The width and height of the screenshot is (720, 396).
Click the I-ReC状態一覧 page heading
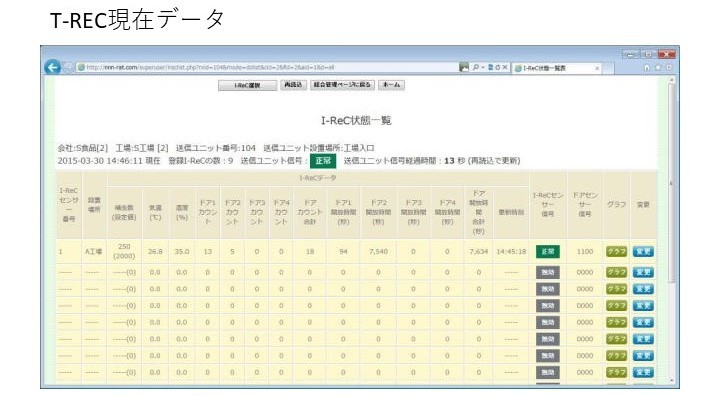tap(356, 120)
